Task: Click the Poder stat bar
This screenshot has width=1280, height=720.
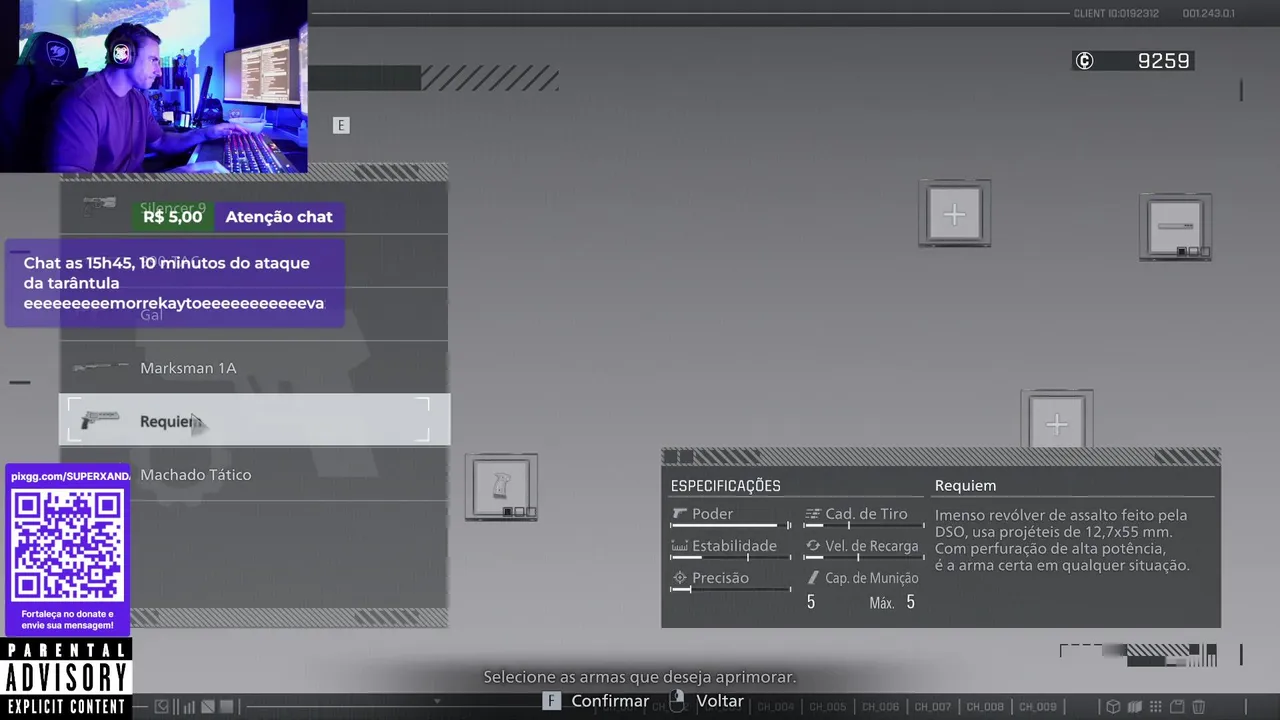Action: point(730,525)
